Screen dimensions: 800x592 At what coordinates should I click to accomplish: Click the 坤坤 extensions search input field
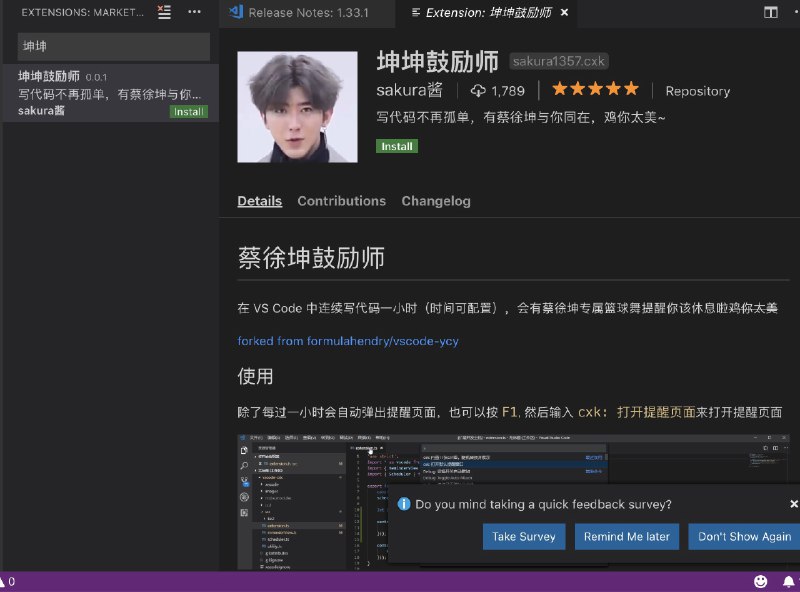click(x=110, y=46)
